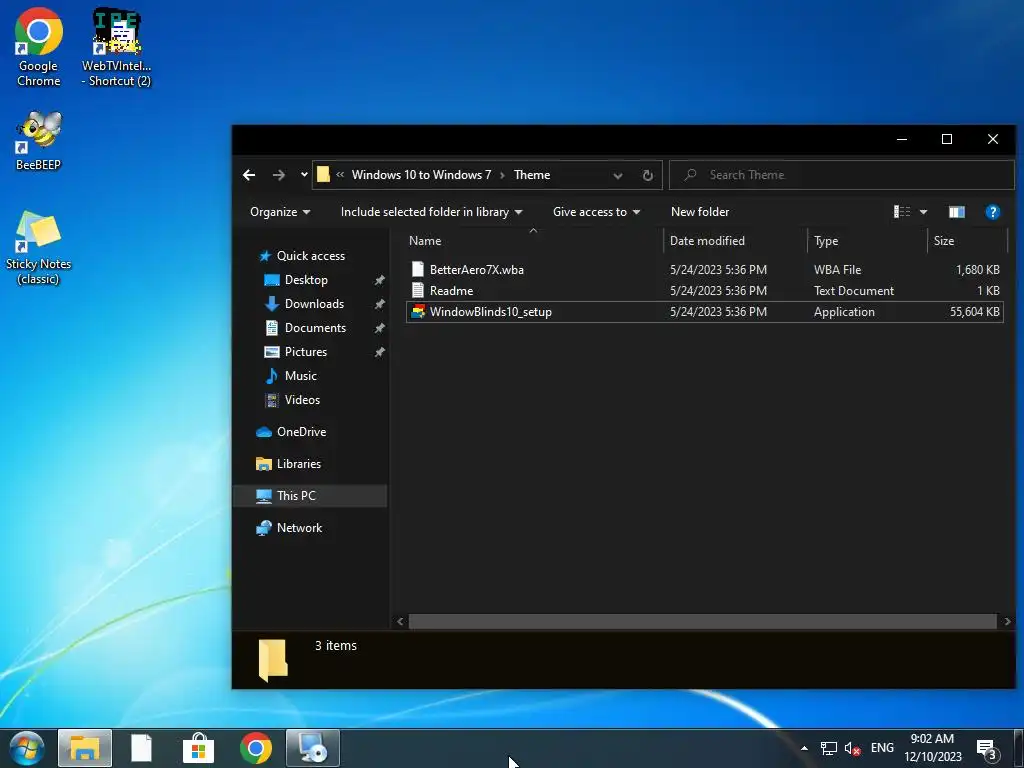The image size is (1024, 768).
Task: Click the 55,604 KB size cell
Action: point(975,312)
